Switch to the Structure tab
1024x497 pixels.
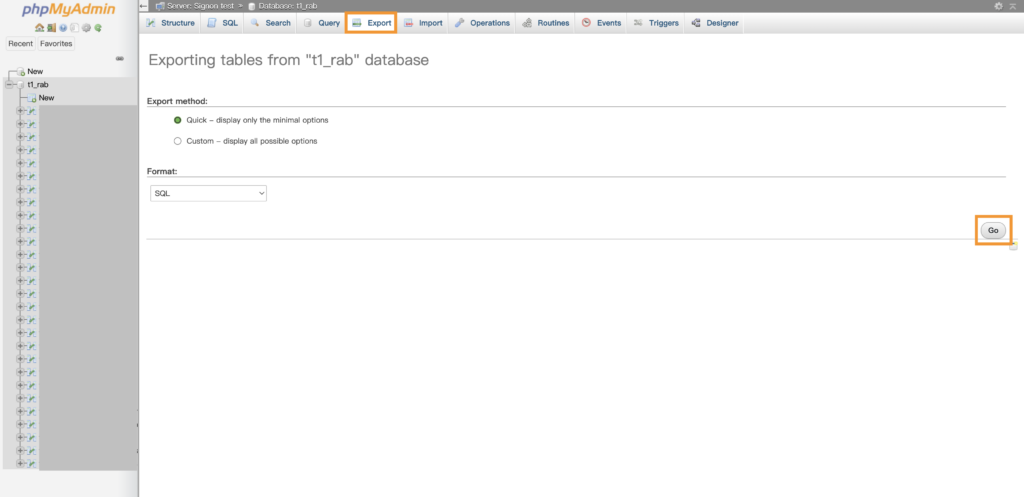tap(171, 23)
